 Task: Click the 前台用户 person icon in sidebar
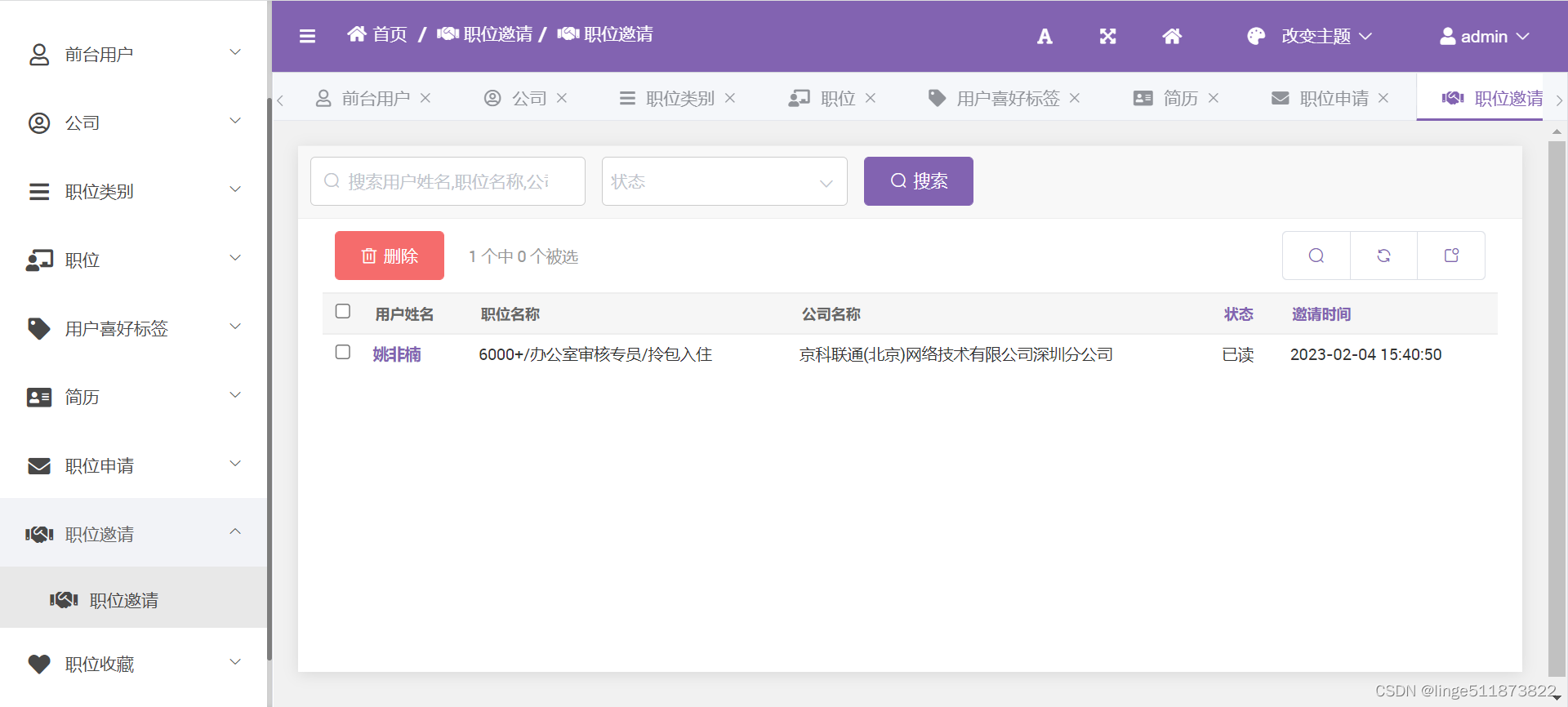pyautogui.click(x=39, y=55)
